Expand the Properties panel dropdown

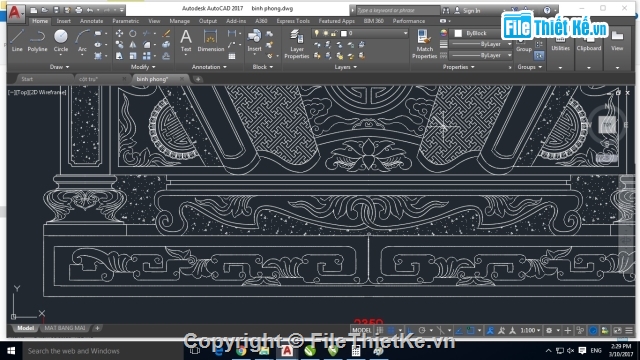pos(459,67)
